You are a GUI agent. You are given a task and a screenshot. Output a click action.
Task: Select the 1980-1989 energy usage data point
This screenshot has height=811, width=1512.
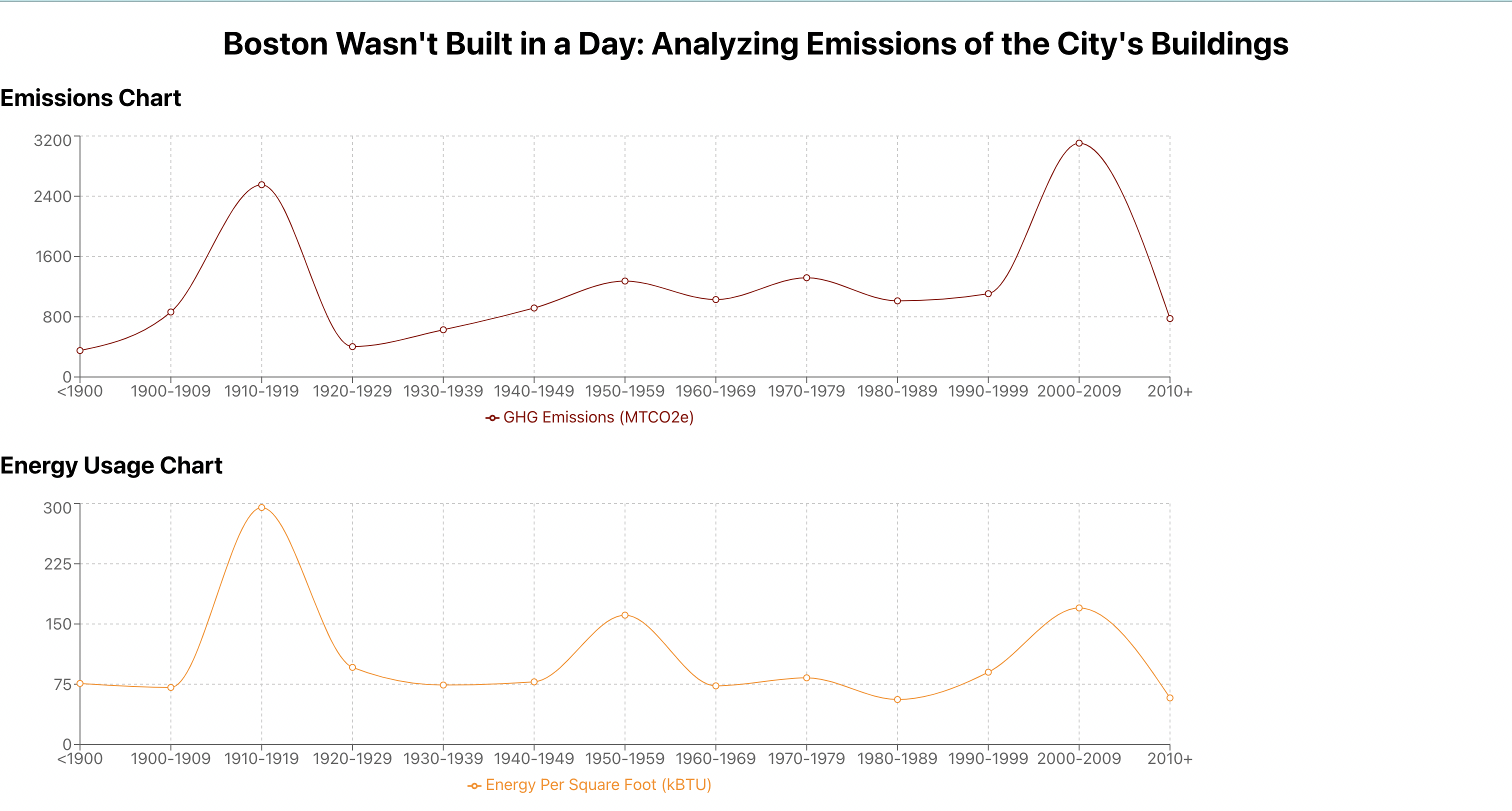coord(897,699)
